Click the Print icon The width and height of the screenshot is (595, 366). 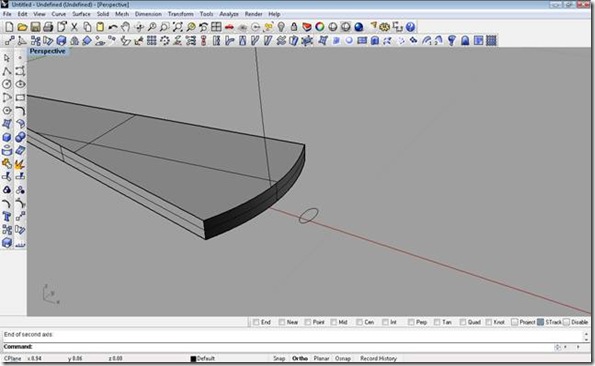[48, 27]
